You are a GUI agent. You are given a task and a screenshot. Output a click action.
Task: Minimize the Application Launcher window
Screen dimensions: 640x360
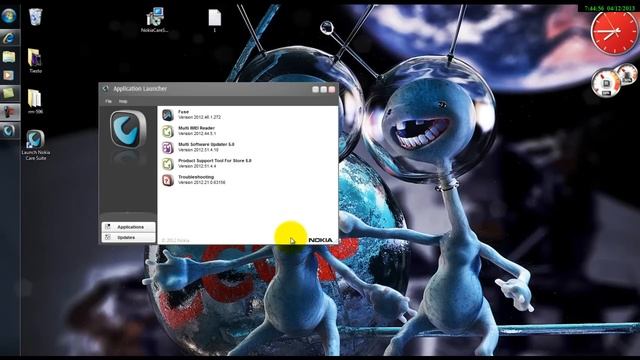316,89
